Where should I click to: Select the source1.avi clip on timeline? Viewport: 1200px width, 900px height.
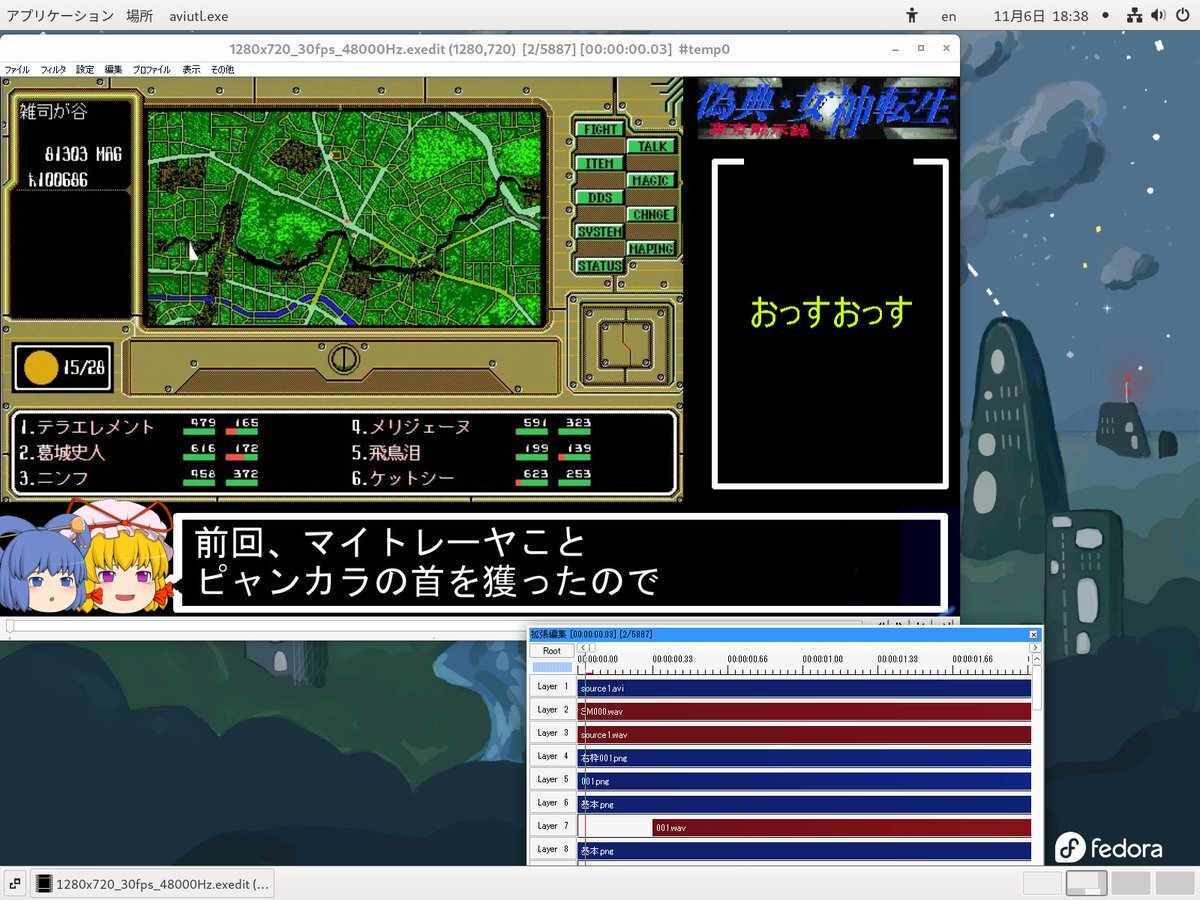(x=800, y=688)
